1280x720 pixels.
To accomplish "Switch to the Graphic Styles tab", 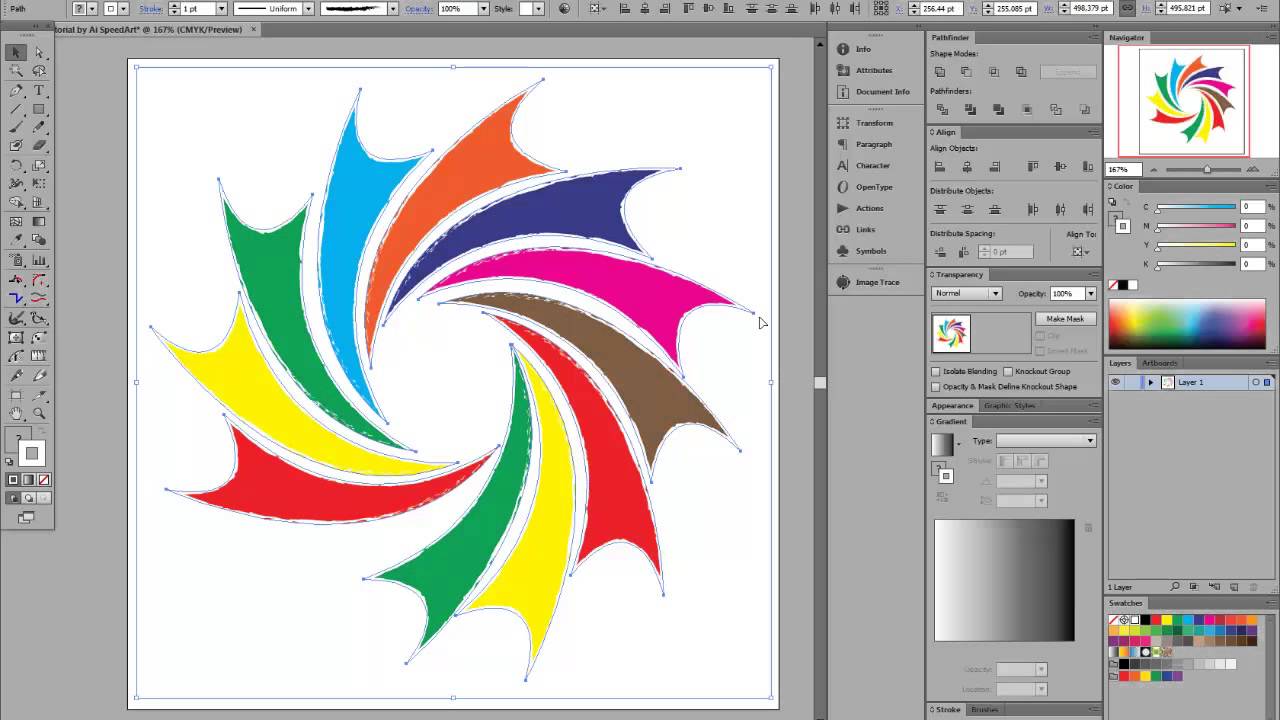I will pyautogui.click(x=1010, y=405).
